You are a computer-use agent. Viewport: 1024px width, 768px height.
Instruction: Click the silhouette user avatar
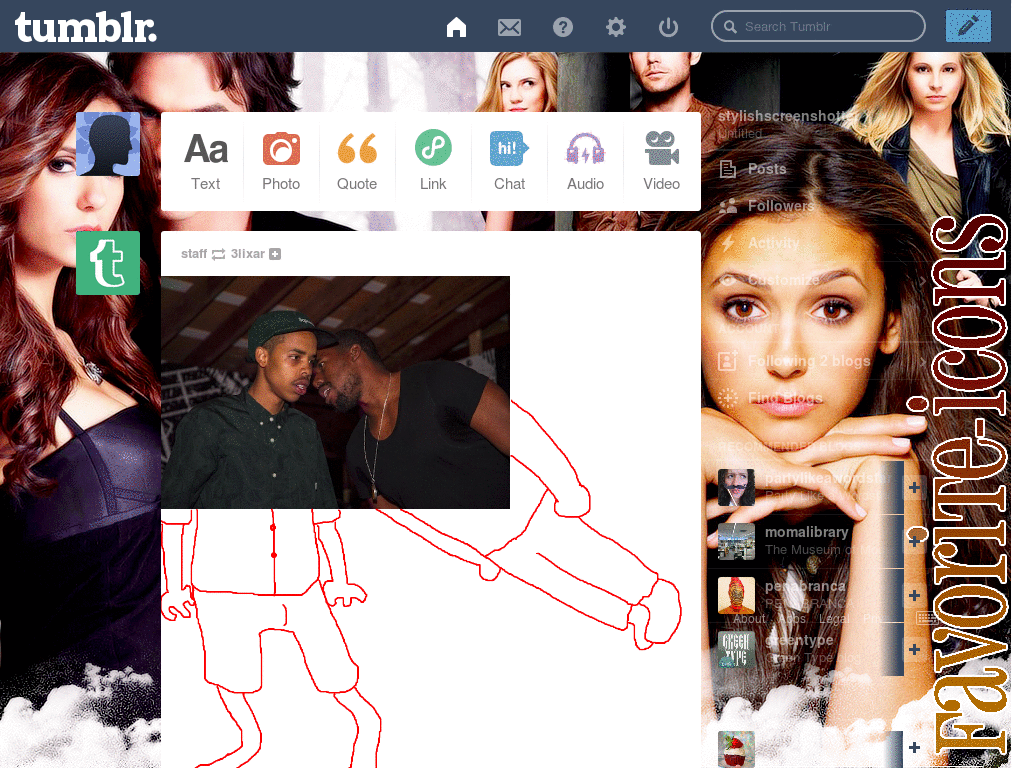click(108, 144)
